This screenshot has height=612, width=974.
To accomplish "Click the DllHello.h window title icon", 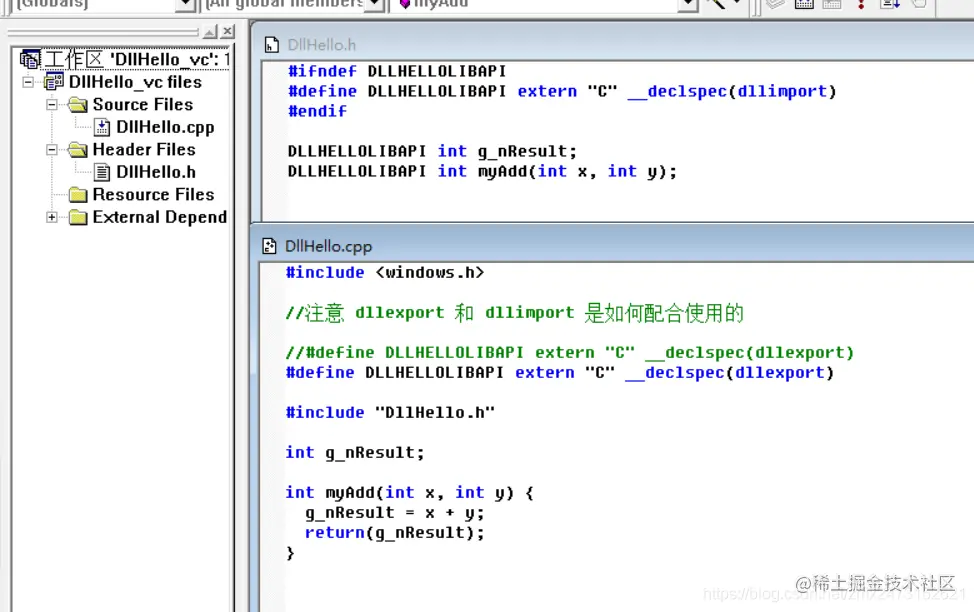I will 271,45.
